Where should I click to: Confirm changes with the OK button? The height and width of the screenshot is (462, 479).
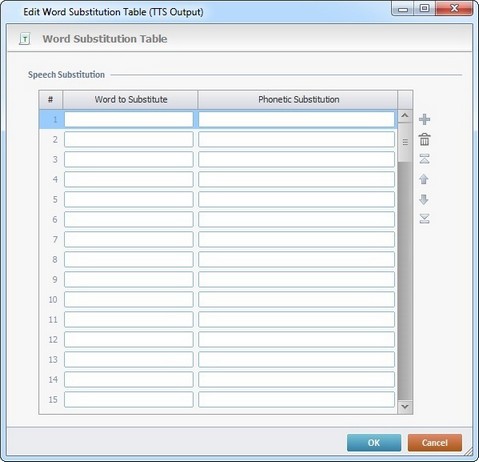coord(374,443)
